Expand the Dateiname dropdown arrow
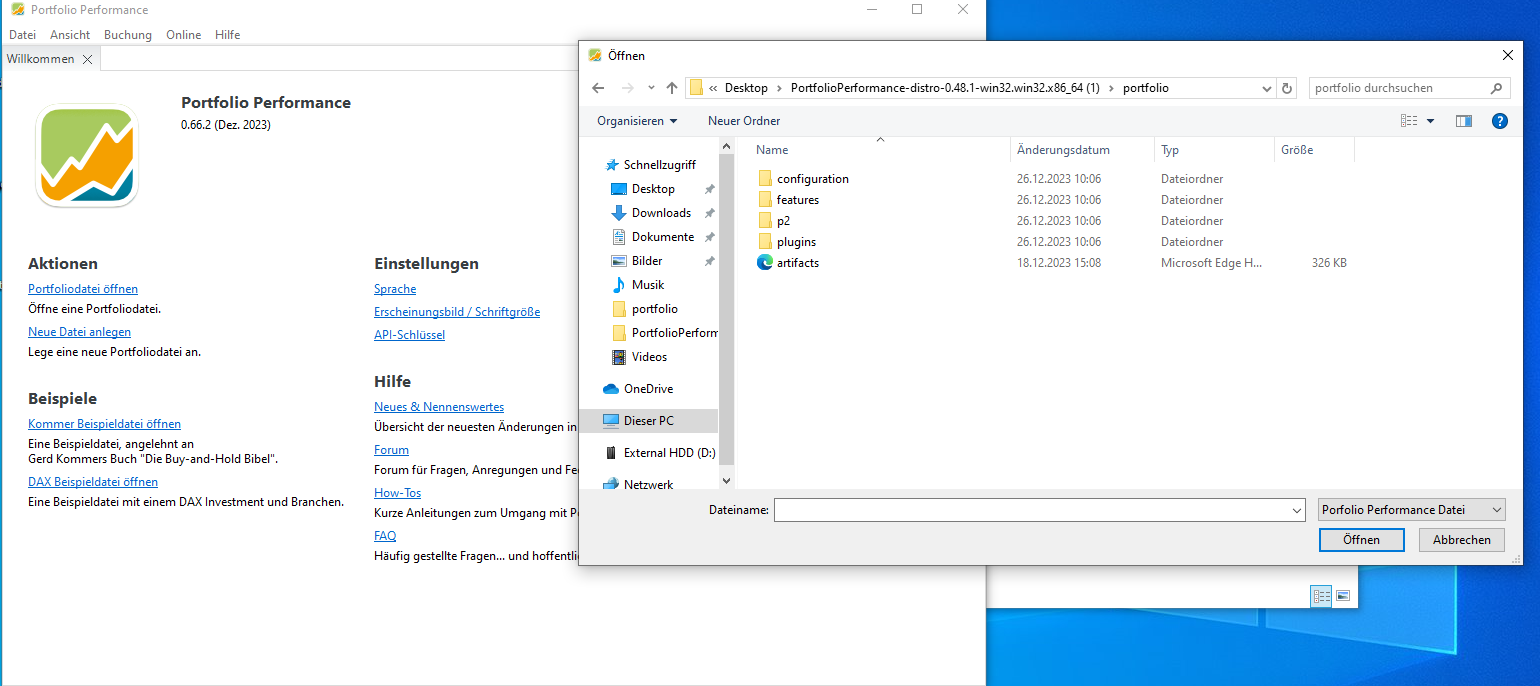This screenshot has width=1540, height=686. pyautogui.click(x=1297, y=510)
